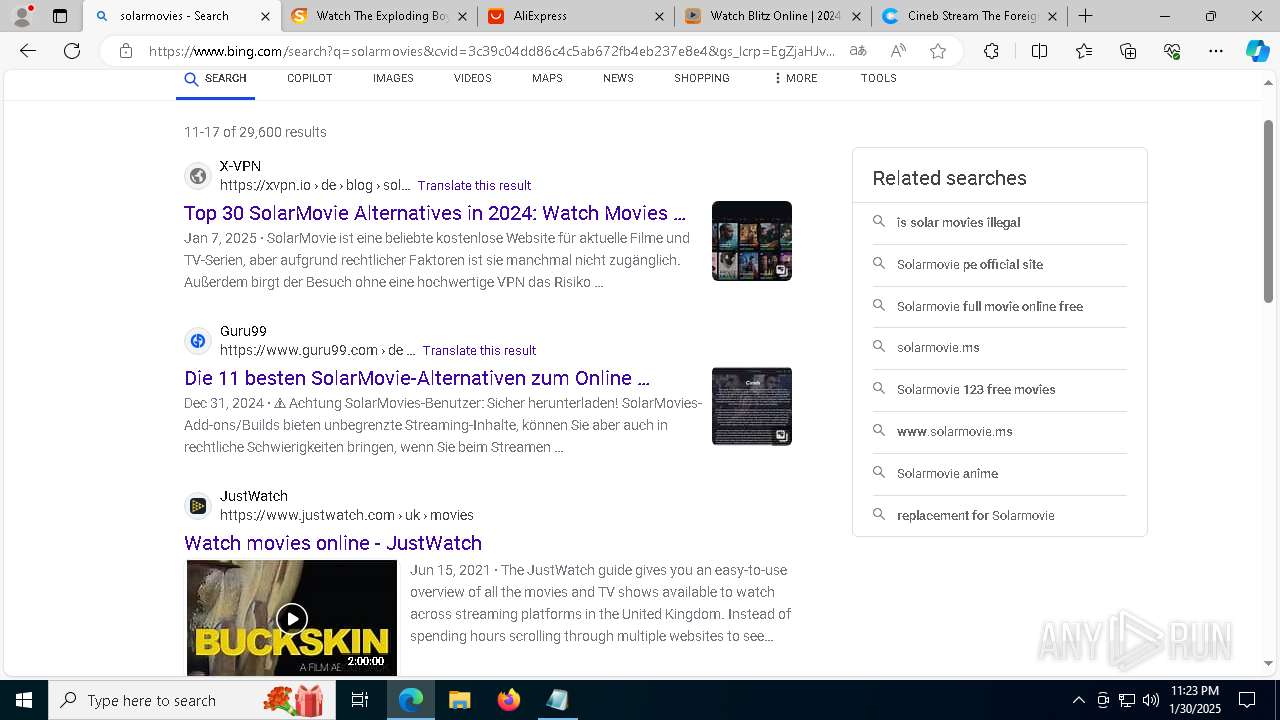View site information lock icon
Viewport: 1280px width, 720px height.
pos(125,51)
